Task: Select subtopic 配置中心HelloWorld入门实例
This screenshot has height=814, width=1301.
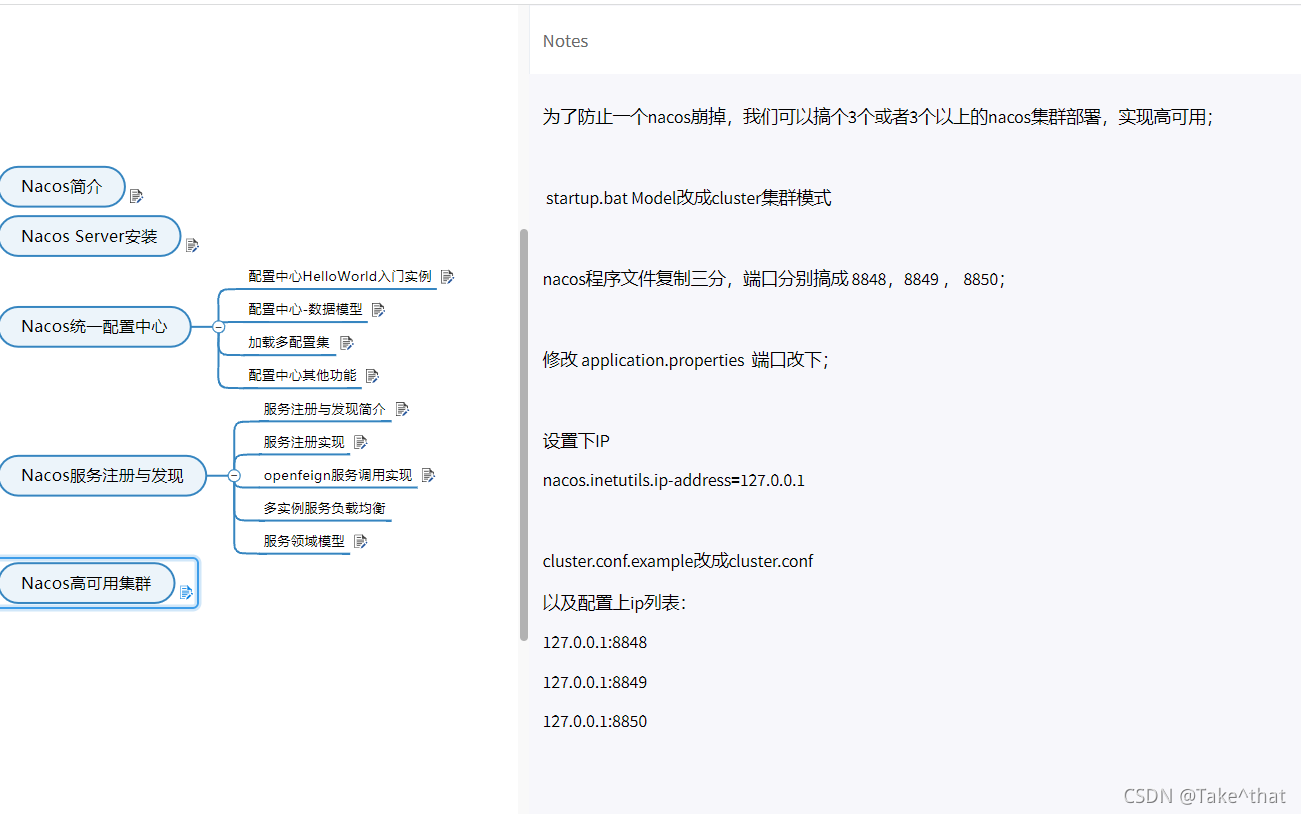Action: [x=340, y=276]
